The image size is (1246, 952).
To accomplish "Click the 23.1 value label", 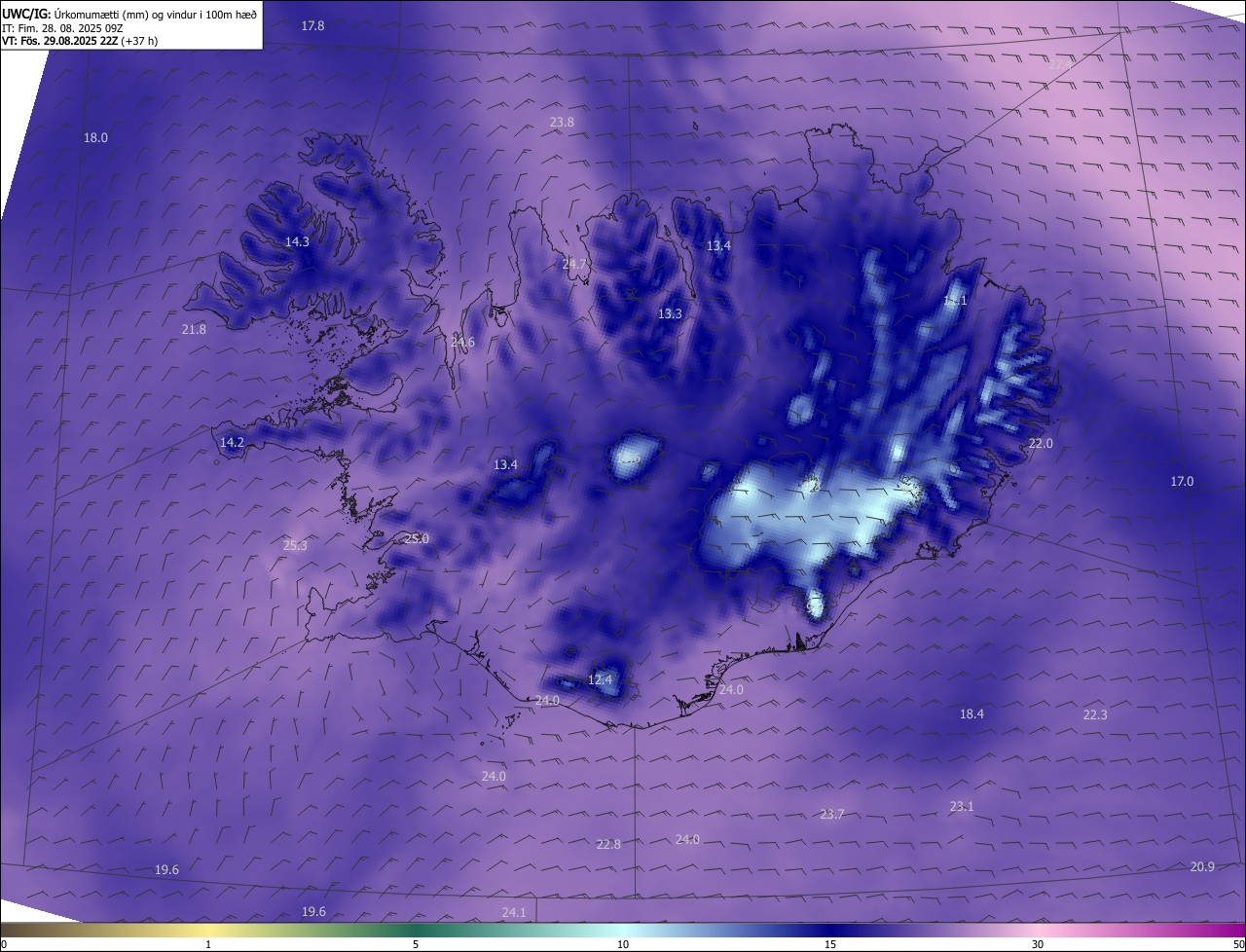I will [x=962, y=807].
